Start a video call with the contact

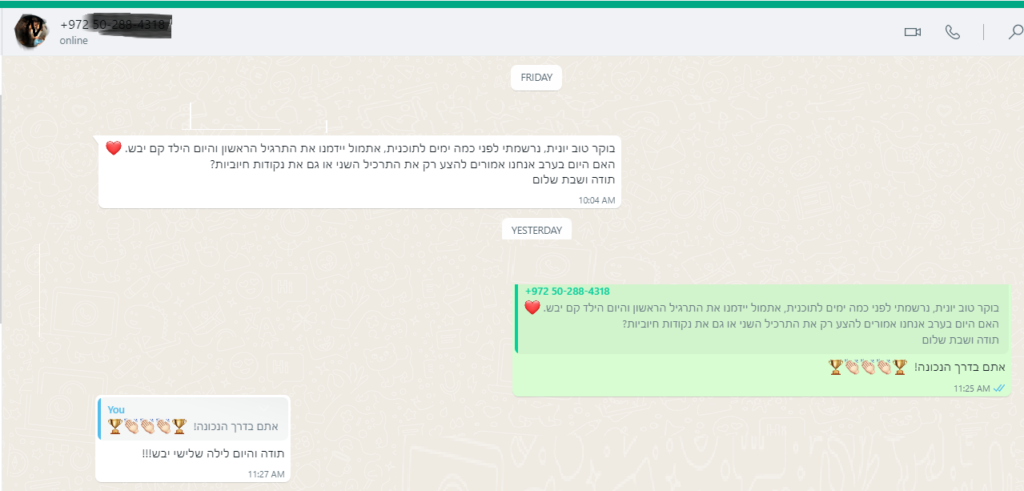click(912, 32)
